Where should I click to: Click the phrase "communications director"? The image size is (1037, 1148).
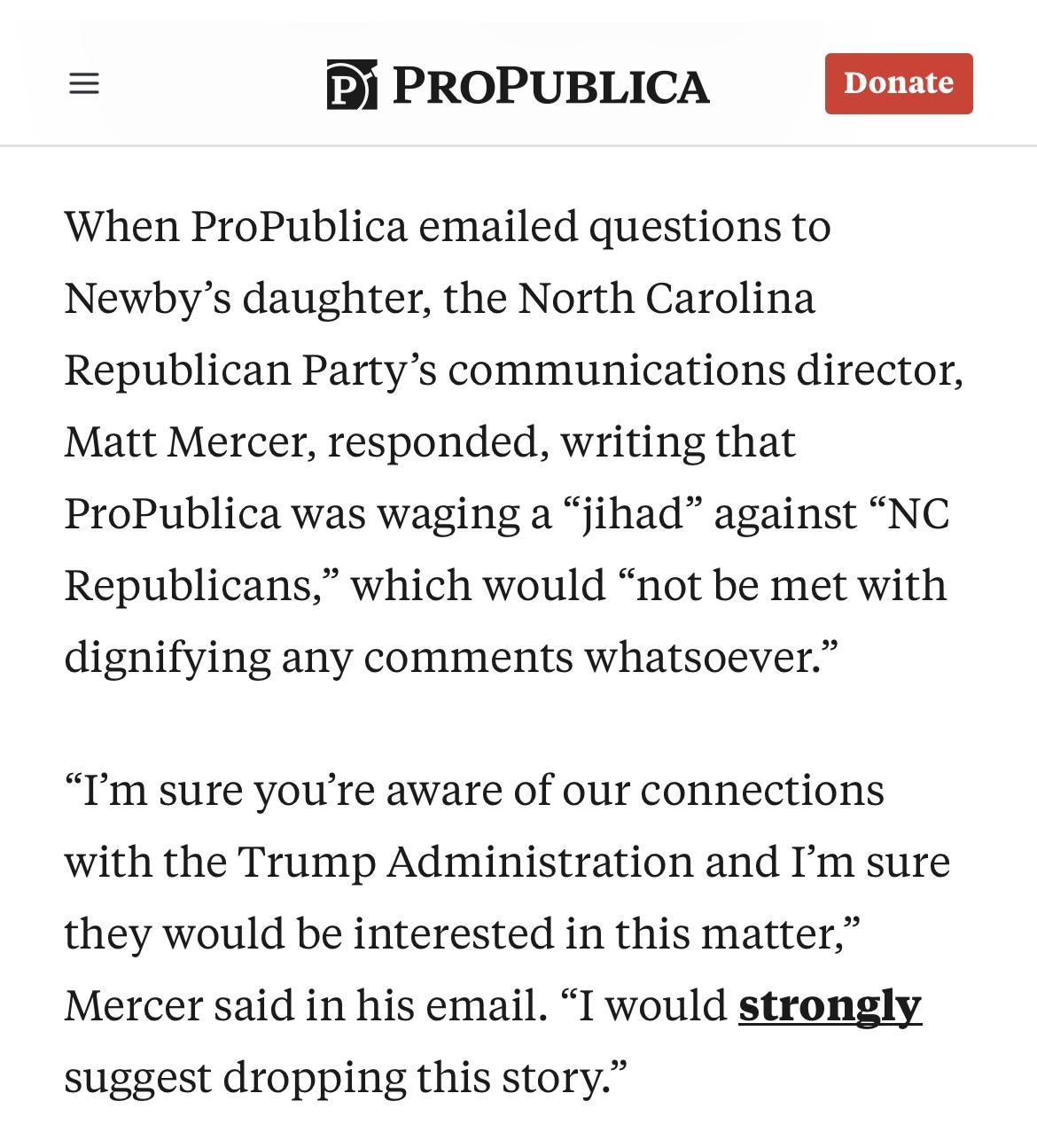click(x=705, y=370)
